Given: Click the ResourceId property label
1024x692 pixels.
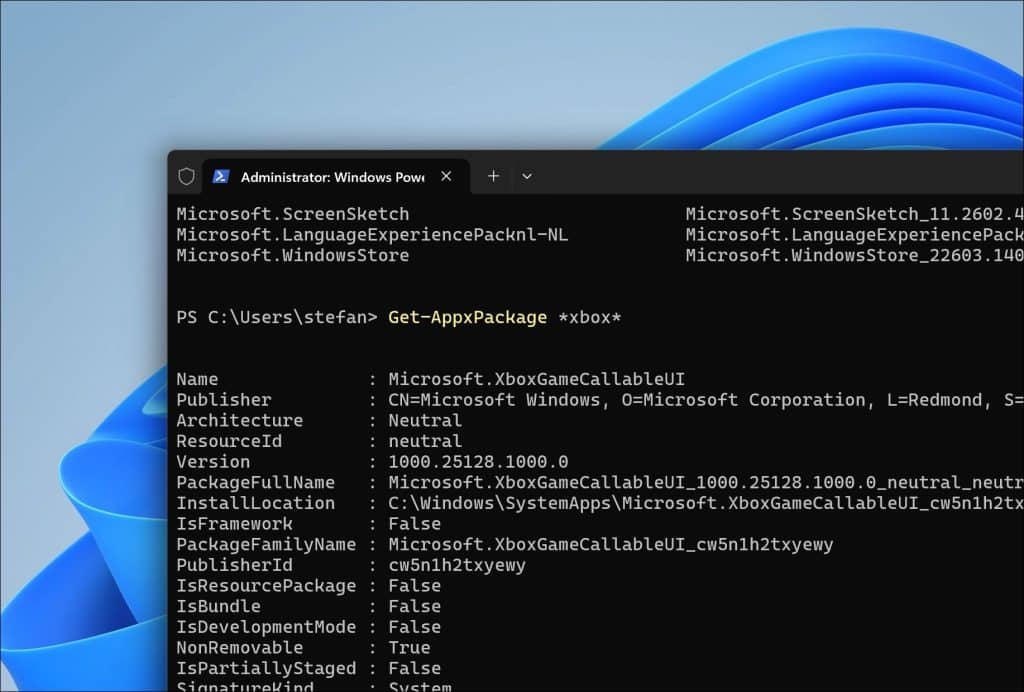Looking at the screenshot, I should tap(229, 441).
